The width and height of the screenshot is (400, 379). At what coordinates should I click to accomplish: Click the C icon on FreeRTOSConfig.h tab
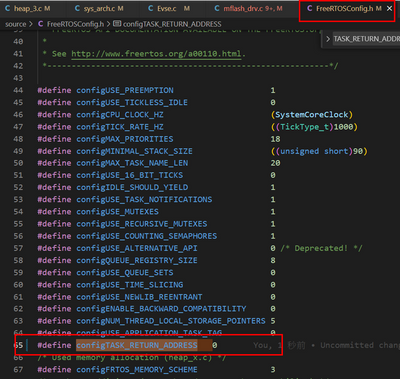pos(310,9)
